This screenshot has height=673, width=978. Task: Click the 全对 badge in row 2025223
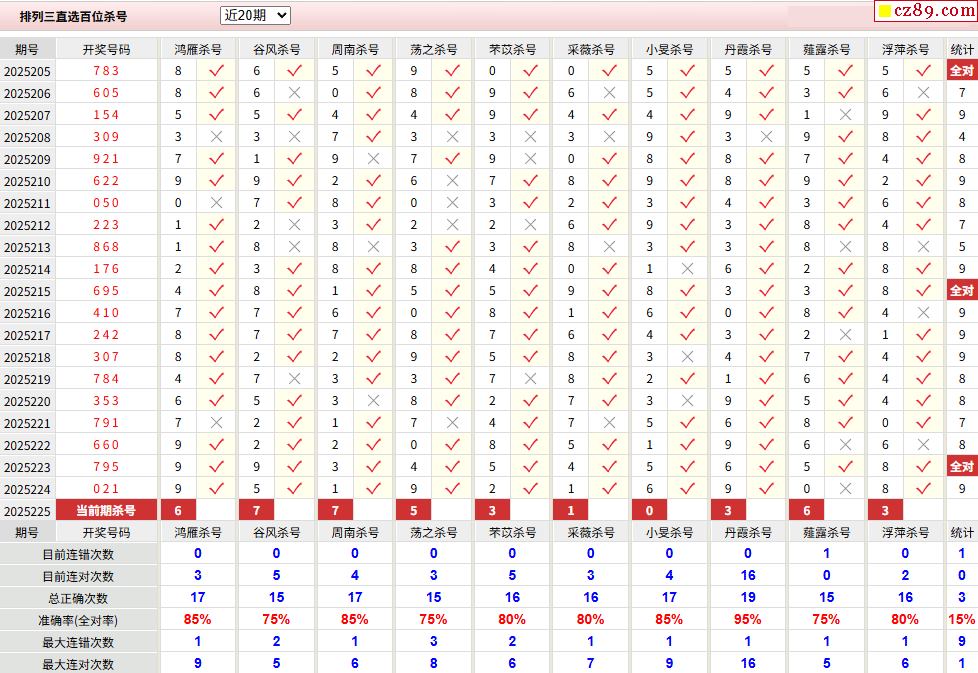(x=962, y=467)
